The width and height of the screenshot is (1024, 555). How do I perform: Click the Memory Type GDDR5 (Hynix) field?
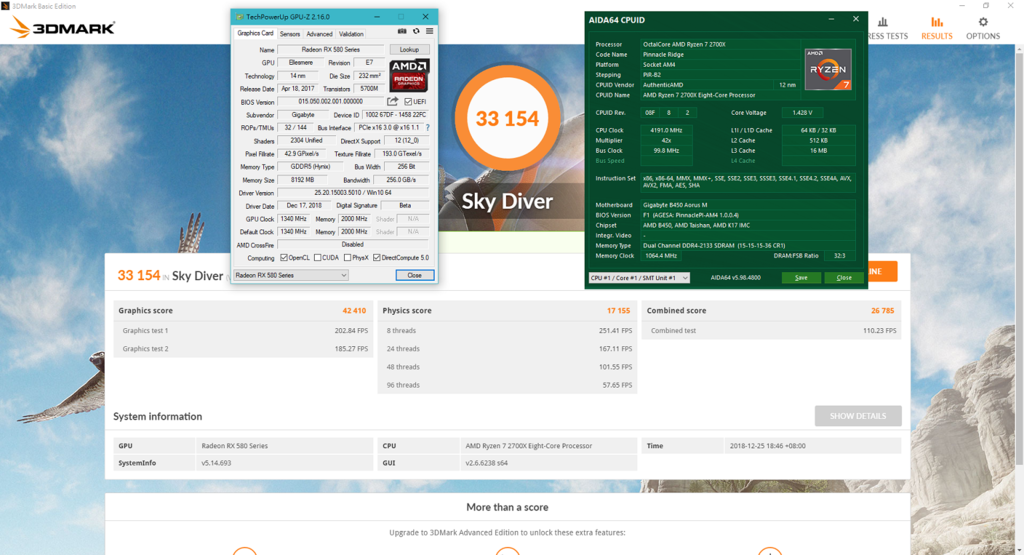coord(310,167)
